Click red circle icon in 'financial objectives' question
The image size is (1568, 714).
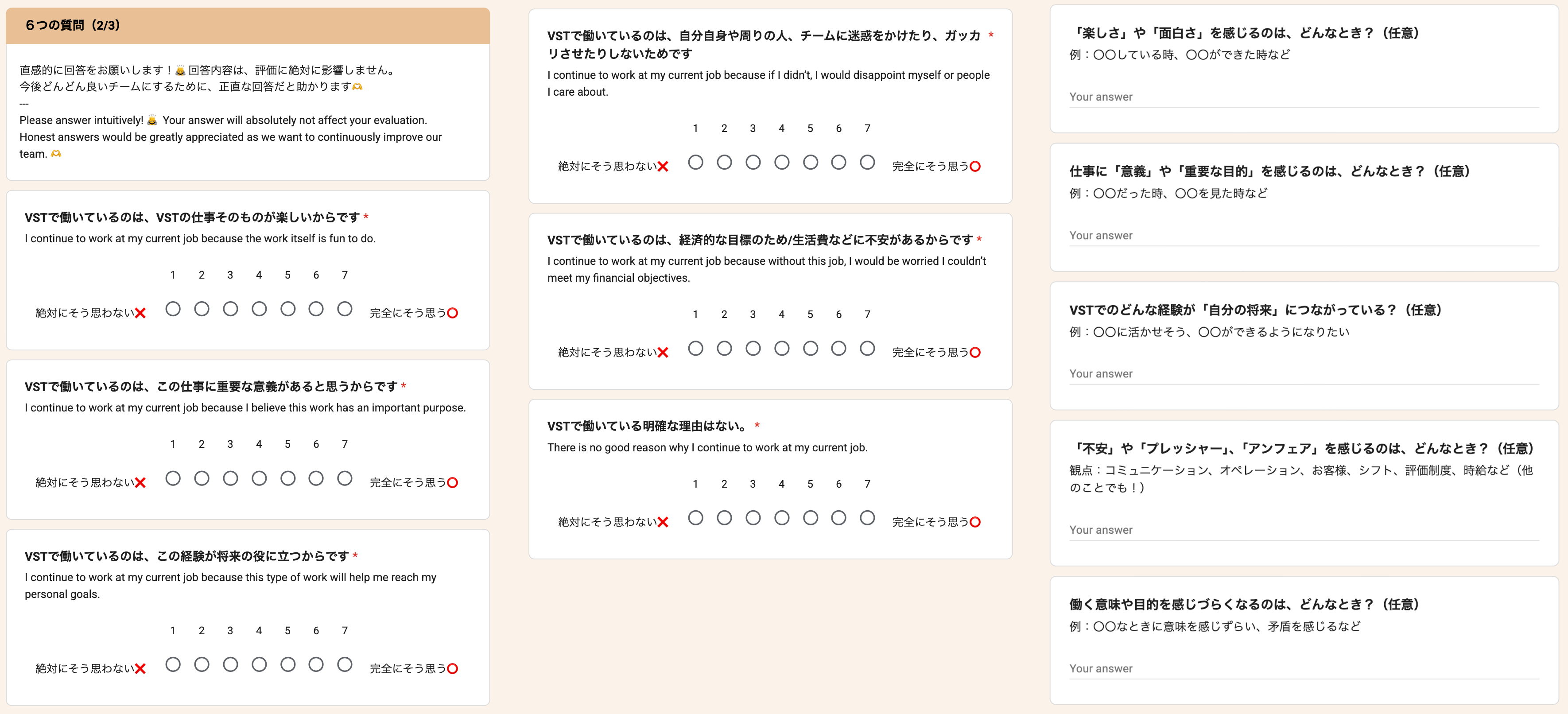(975, 353)
